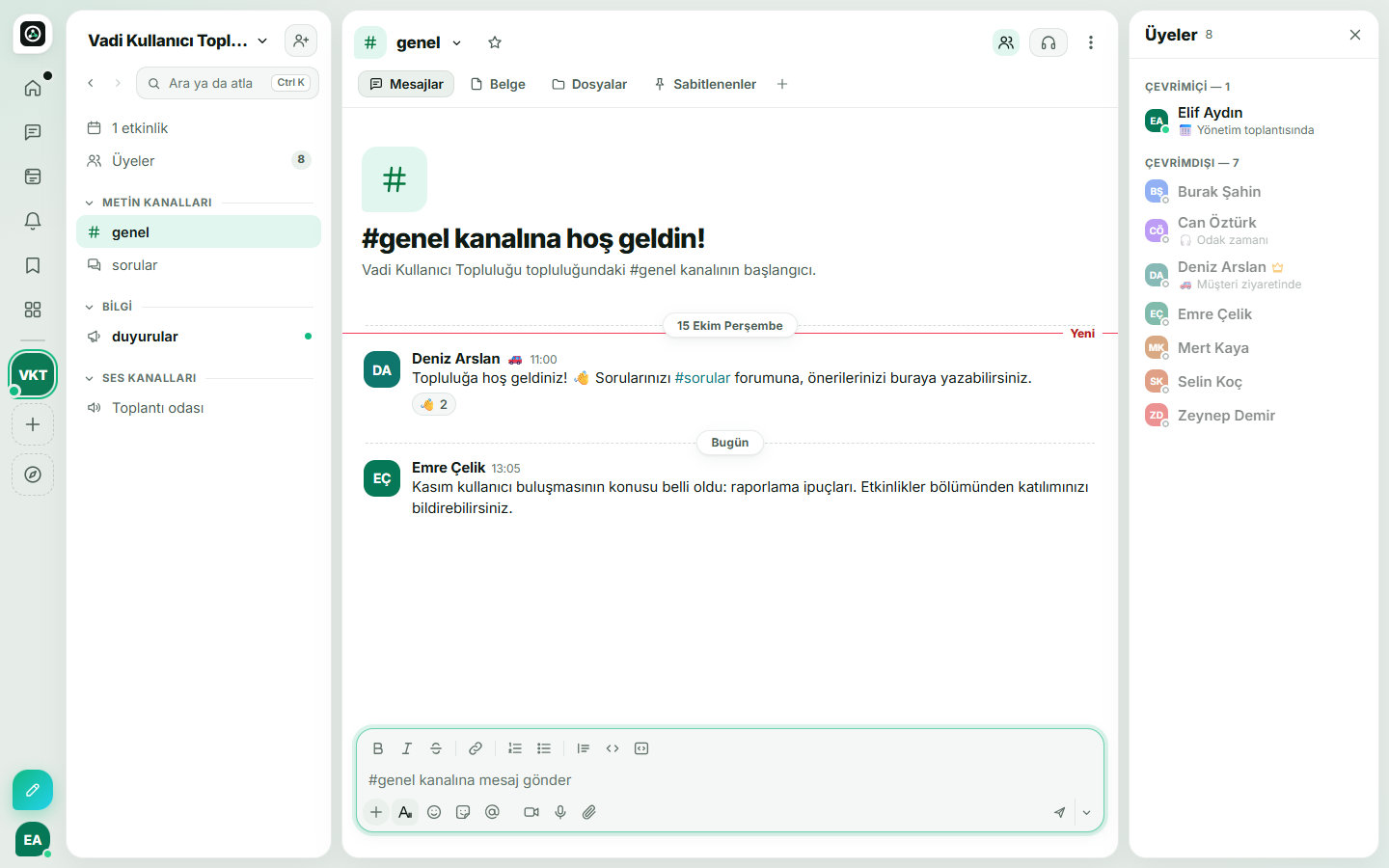Apply italic formatting in composer
Image resolution: width=1389 pixels, height=868 pixels.
(407, 748)
